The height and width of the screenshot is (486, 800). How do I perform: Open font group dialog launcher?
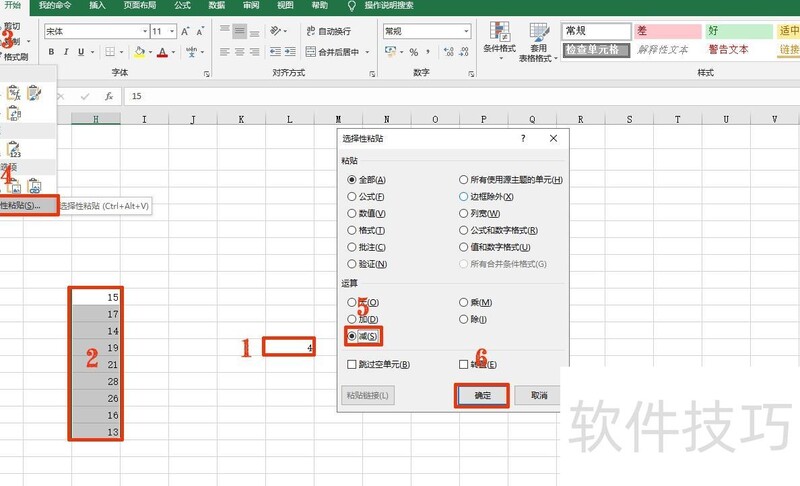tap(207, 74)
